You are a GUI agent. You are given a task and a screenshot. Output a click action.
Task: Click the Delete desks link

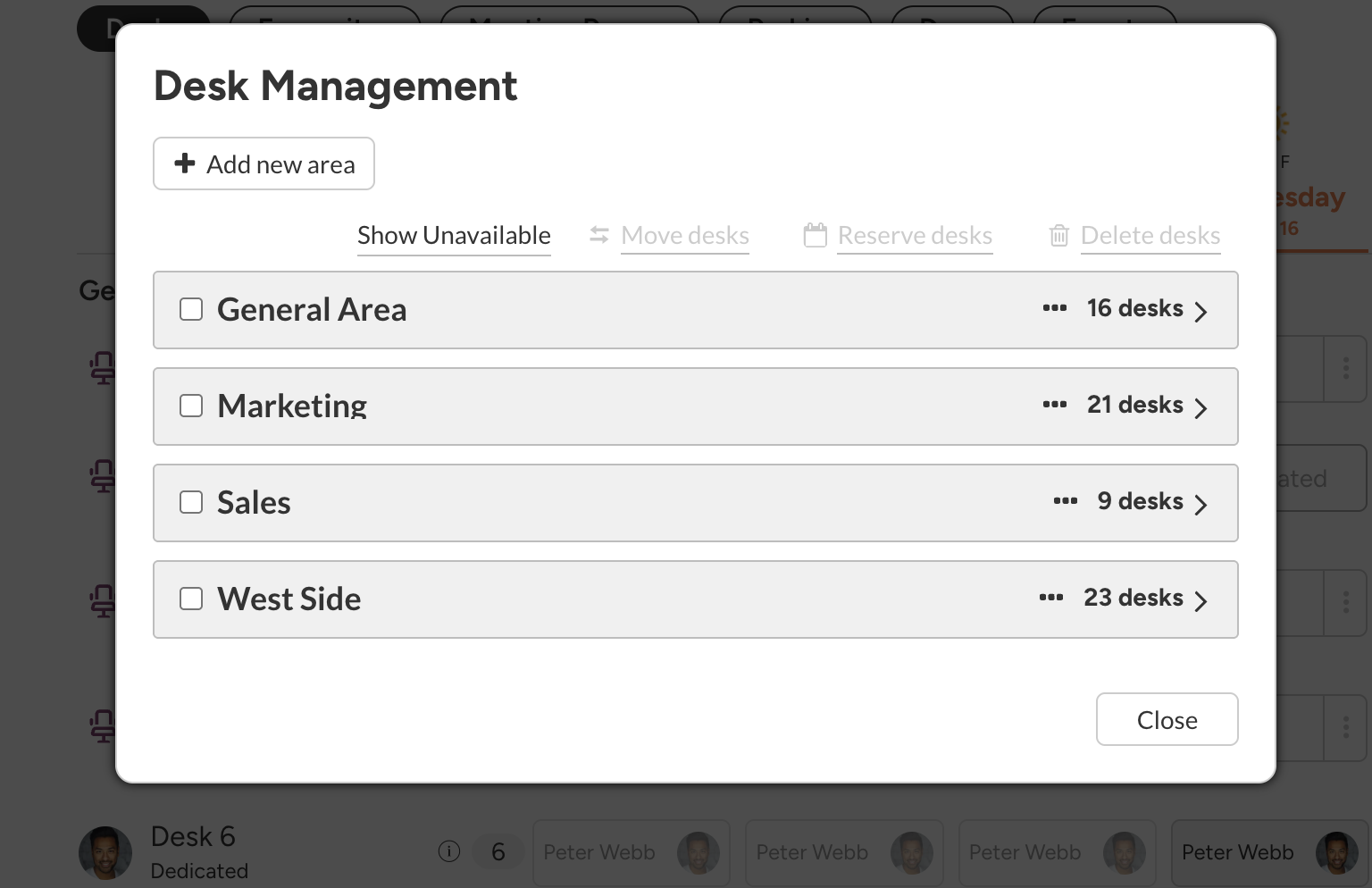[1150, 236]
